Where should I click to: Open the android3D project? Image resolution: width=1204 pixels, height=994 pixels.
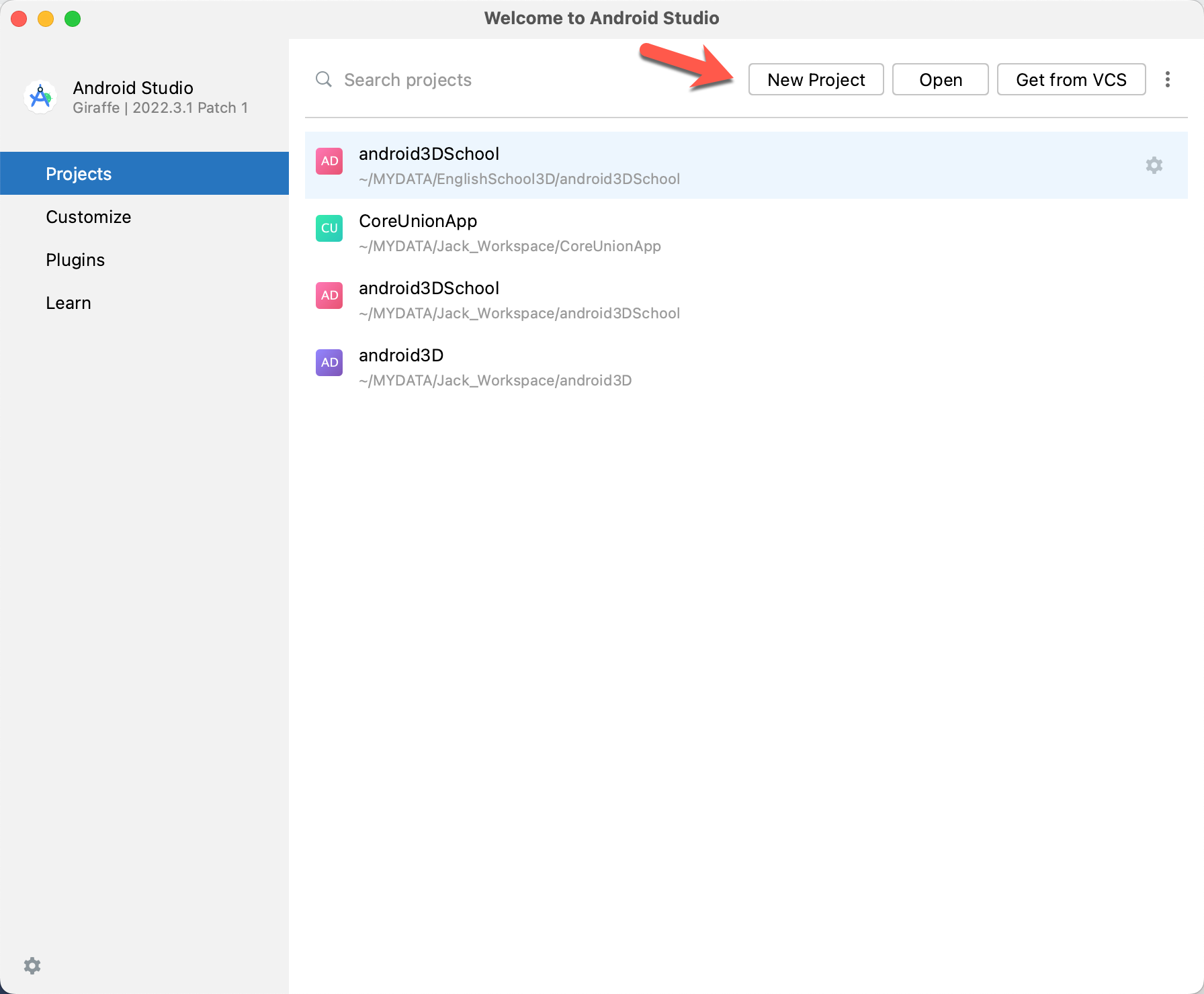[746, 367]
